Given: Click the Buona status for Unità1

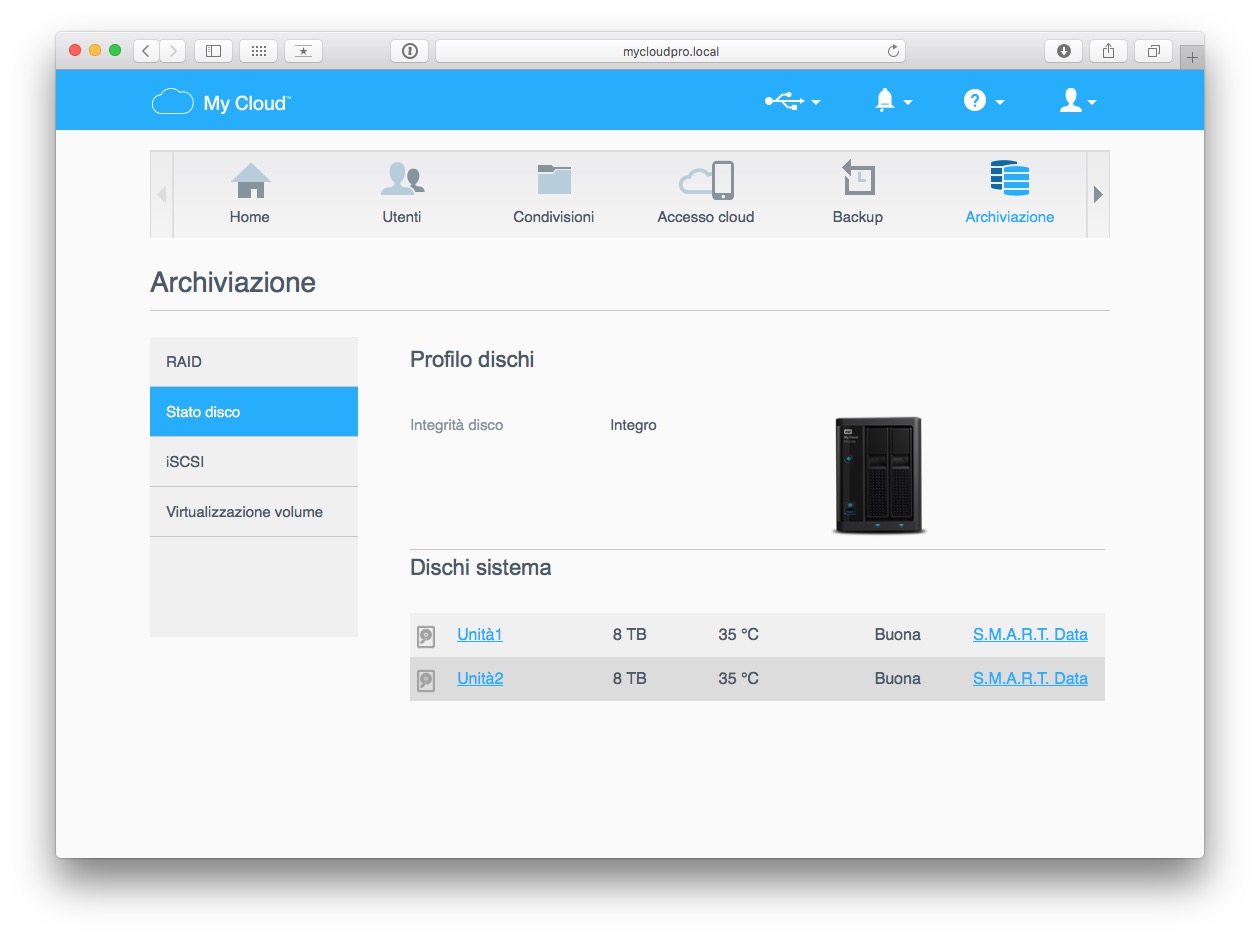Looking at the screenshot, I should pyautogui.click(x=898, y=634).
